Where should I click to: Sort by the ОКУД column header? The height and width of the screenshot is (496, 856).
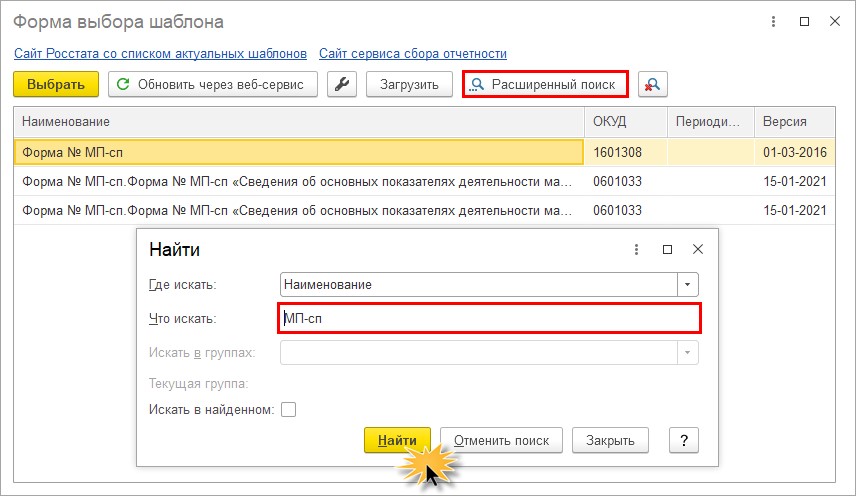tap(626, 122)
